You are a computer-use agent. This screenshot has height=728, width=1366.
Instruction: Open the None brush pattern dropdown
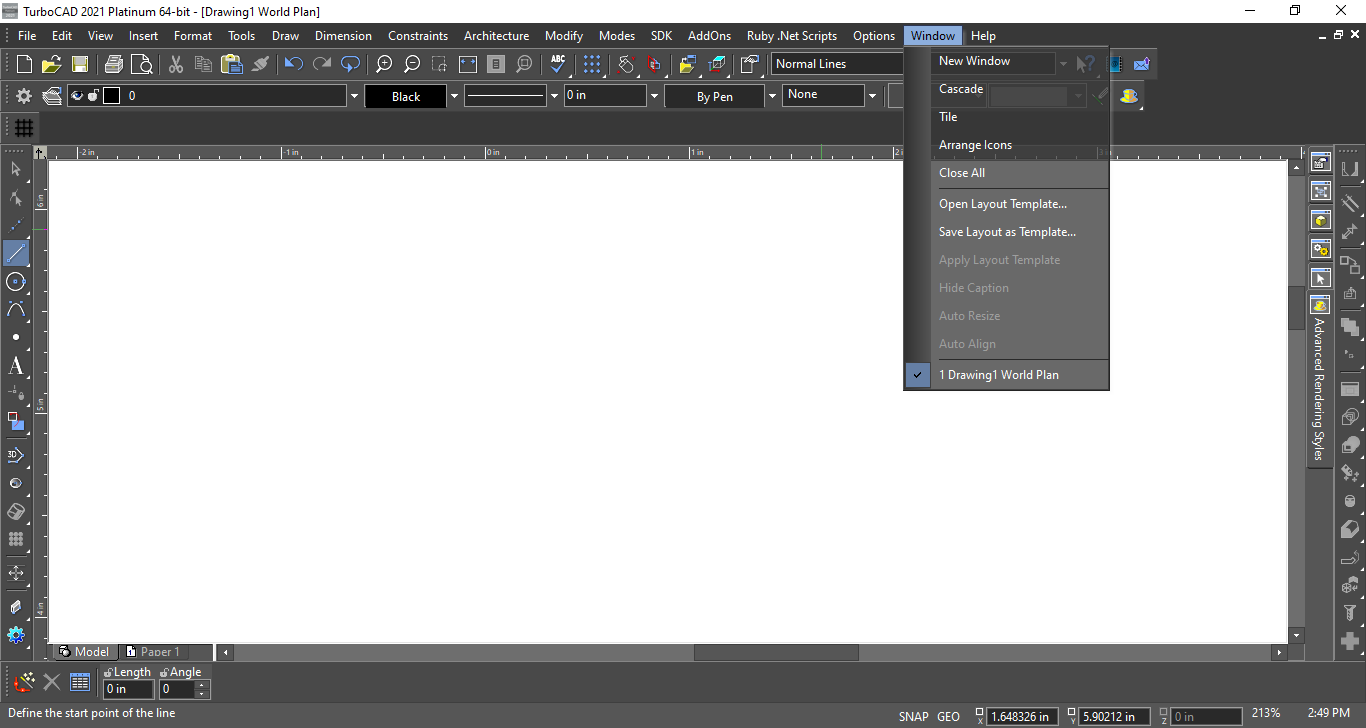872,97
